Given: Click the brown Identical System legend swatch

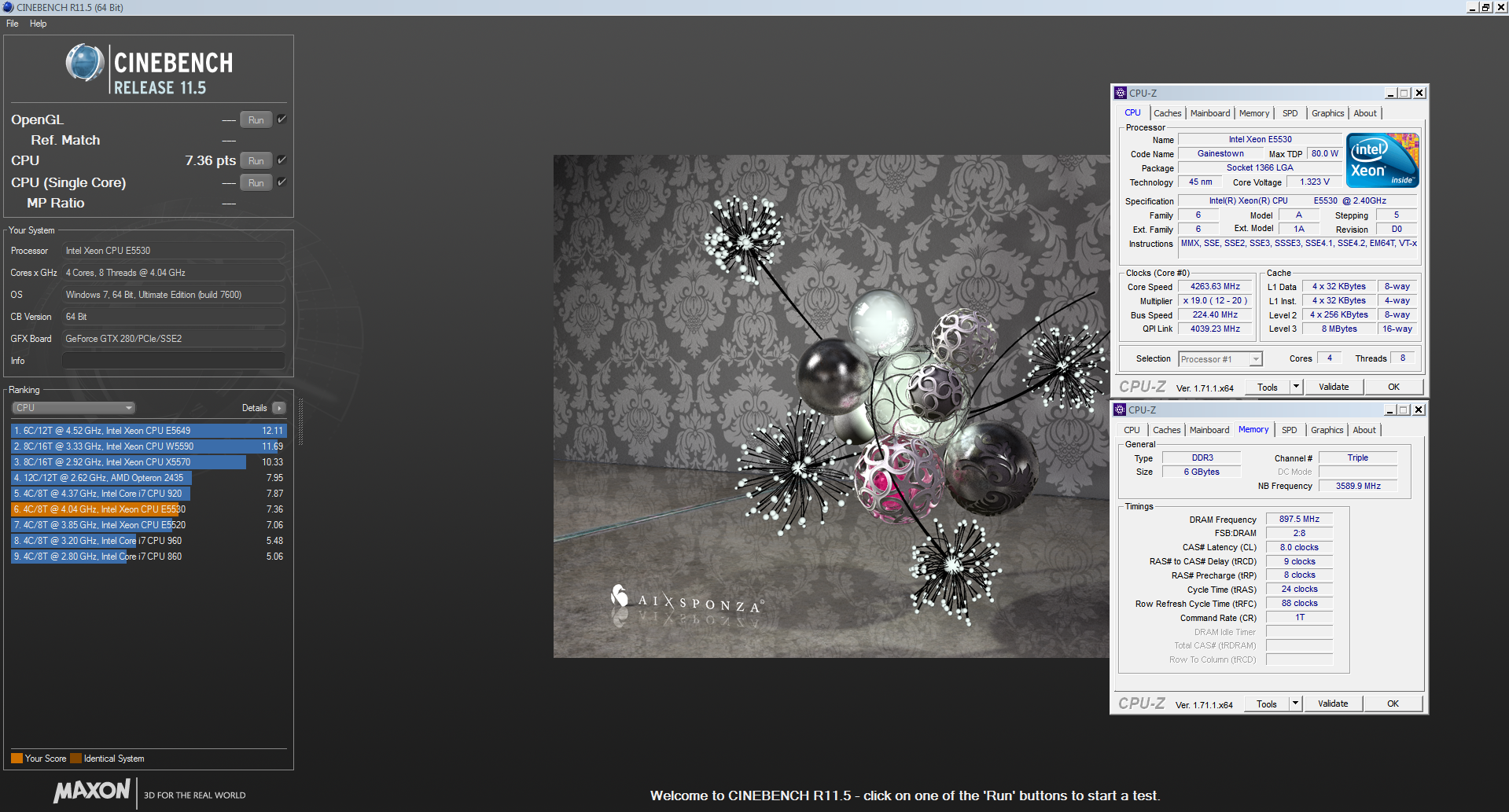Looking at the screenshot, I should [75, 759].
